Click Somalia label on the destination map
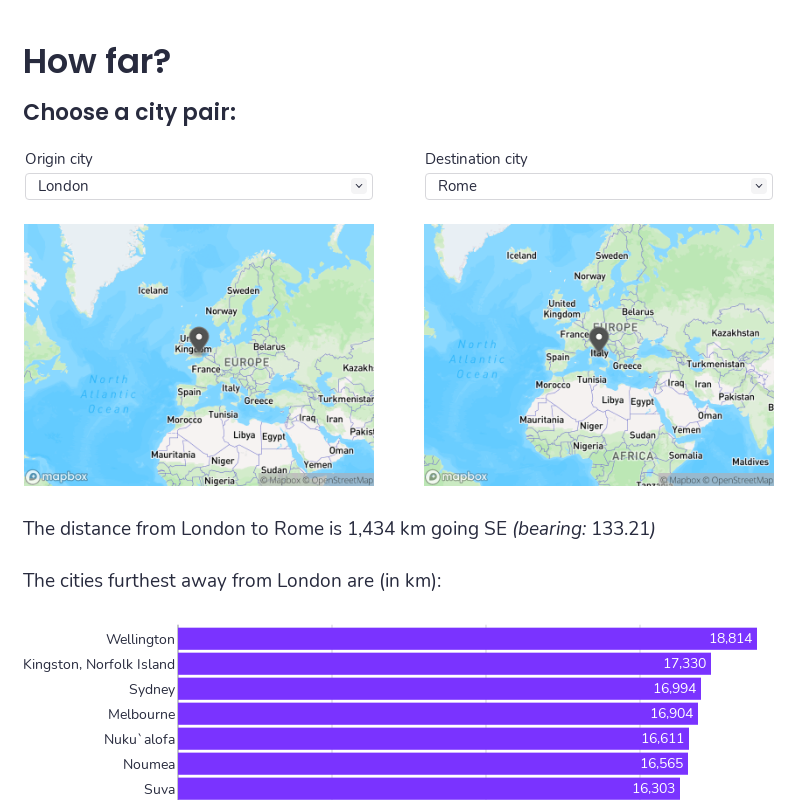The image size is (800, 800). click(686, 456)
